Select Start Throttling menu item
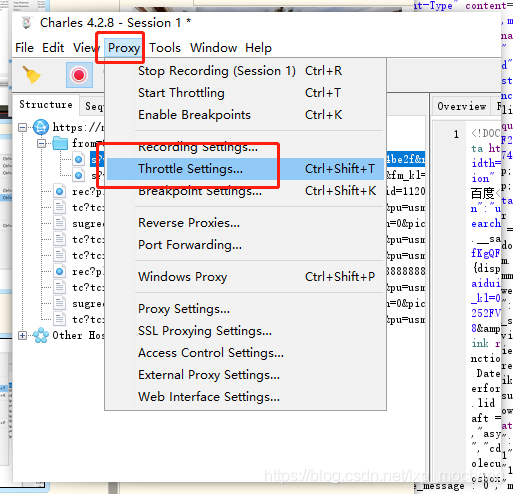The height and width of the screenshot is (494, 513). [245, 93]
